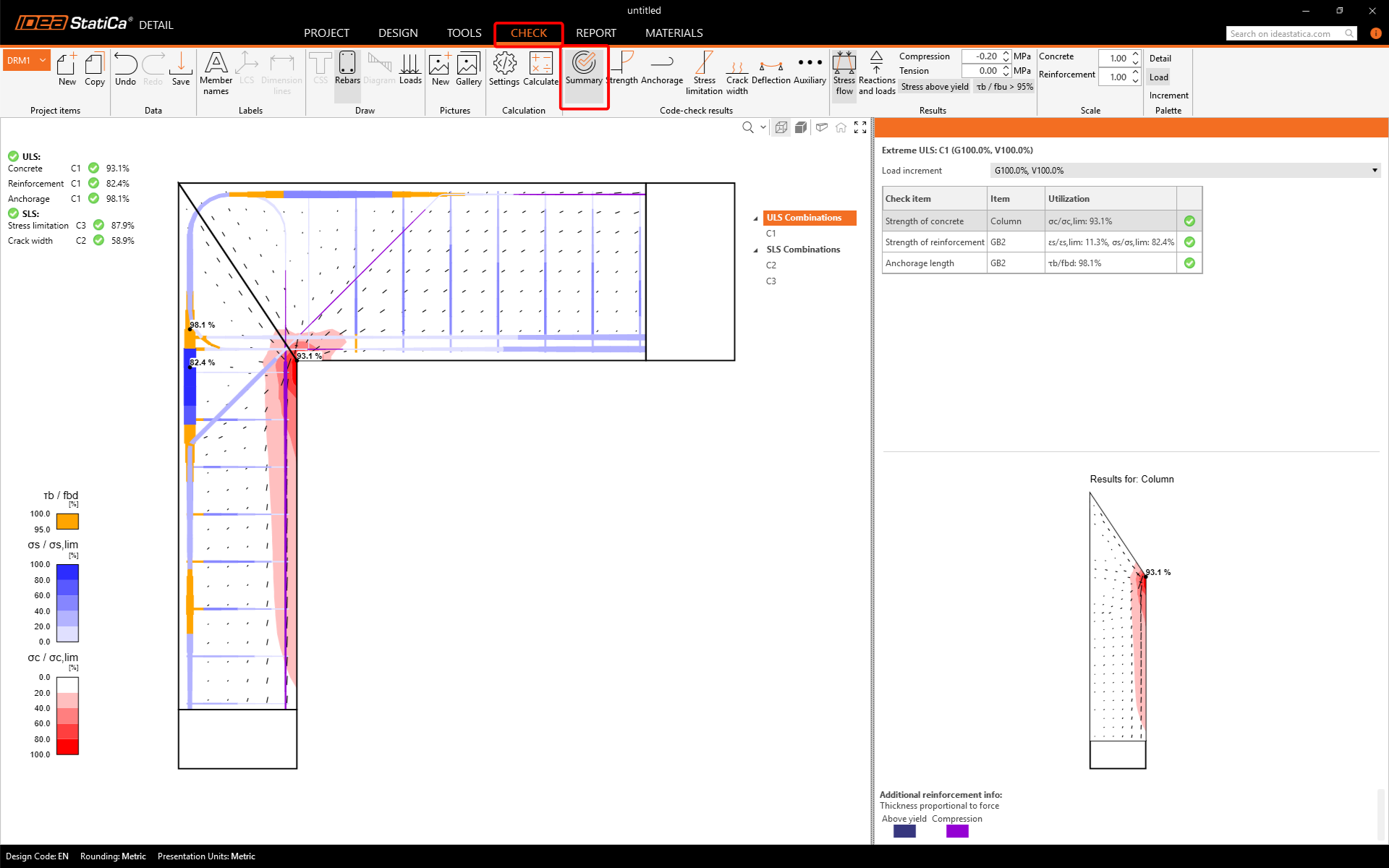The image size is (1389, 868).
Task: Toggle the τb / fbu > 95% filter
Action: pos(1004,87)
